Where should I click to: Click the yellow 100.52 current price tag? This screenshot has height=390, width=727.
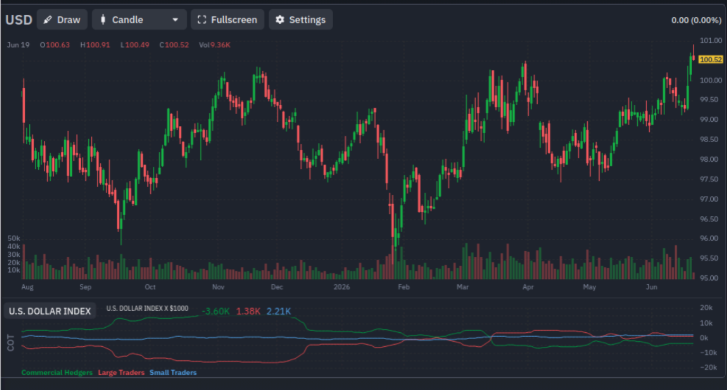coord(711,59)
